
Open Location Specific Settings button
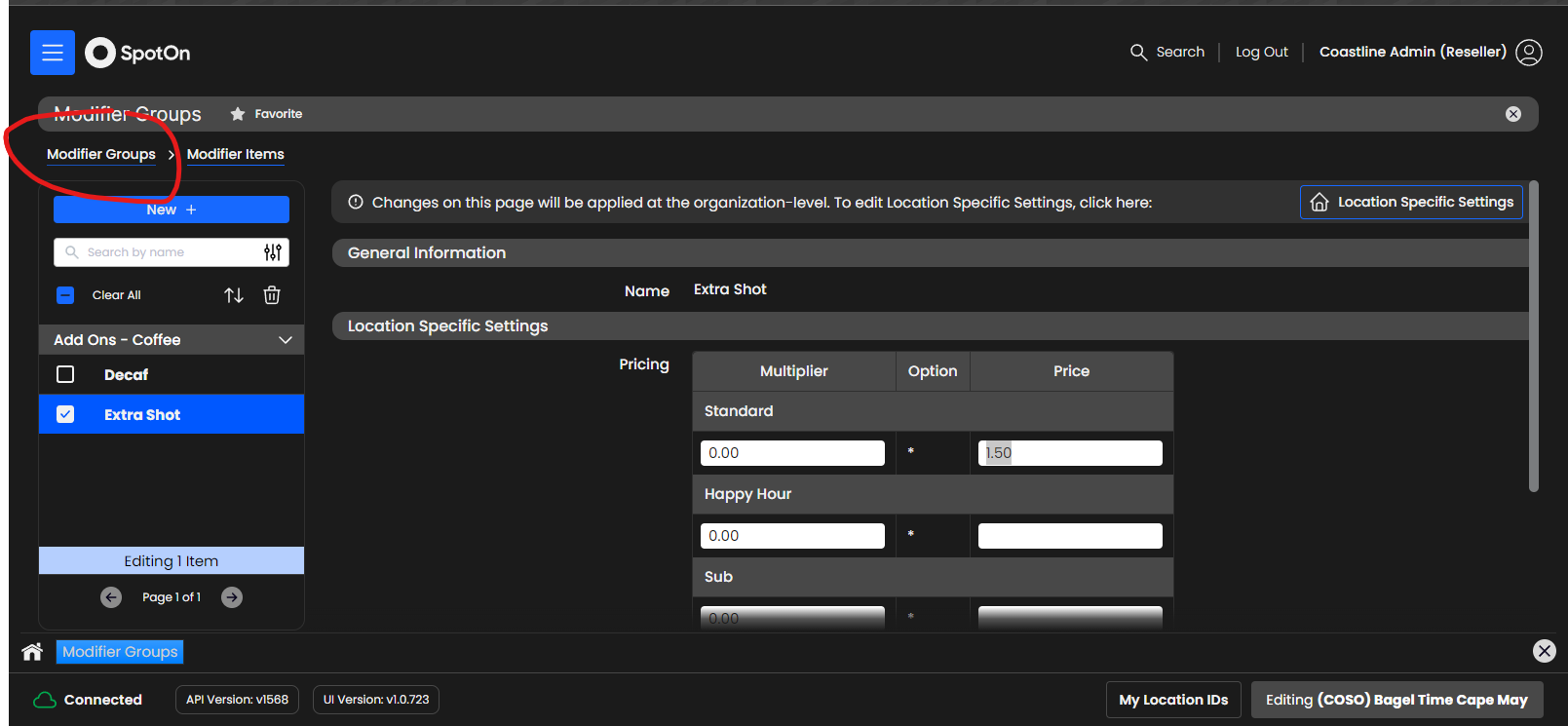[x=1411, y=202]
